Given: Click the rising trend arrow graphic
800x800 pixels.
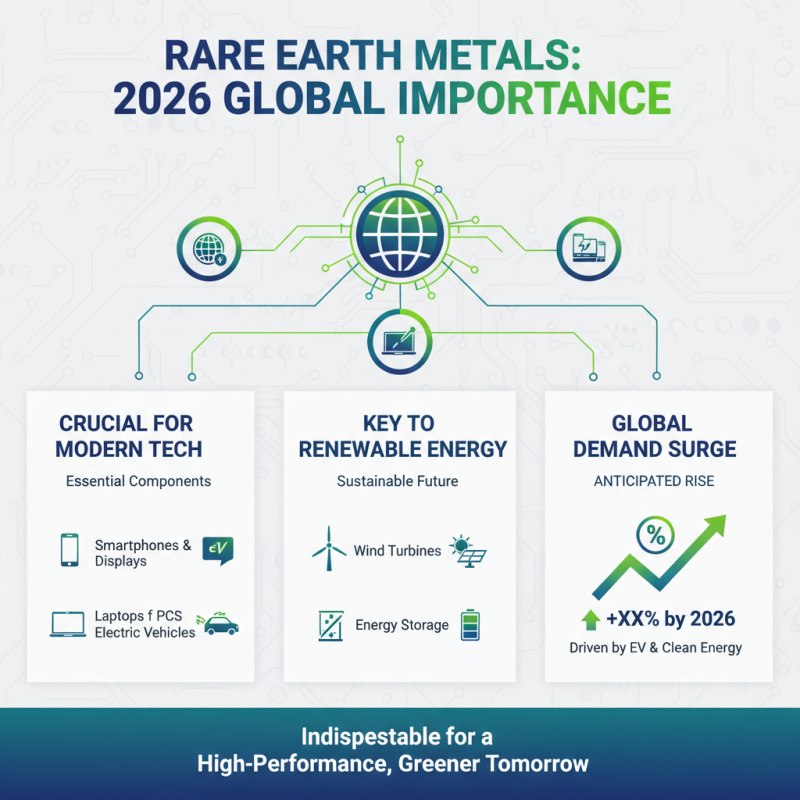Looking at the screenshot, I should pyautogui.click(x=659, y=557).
